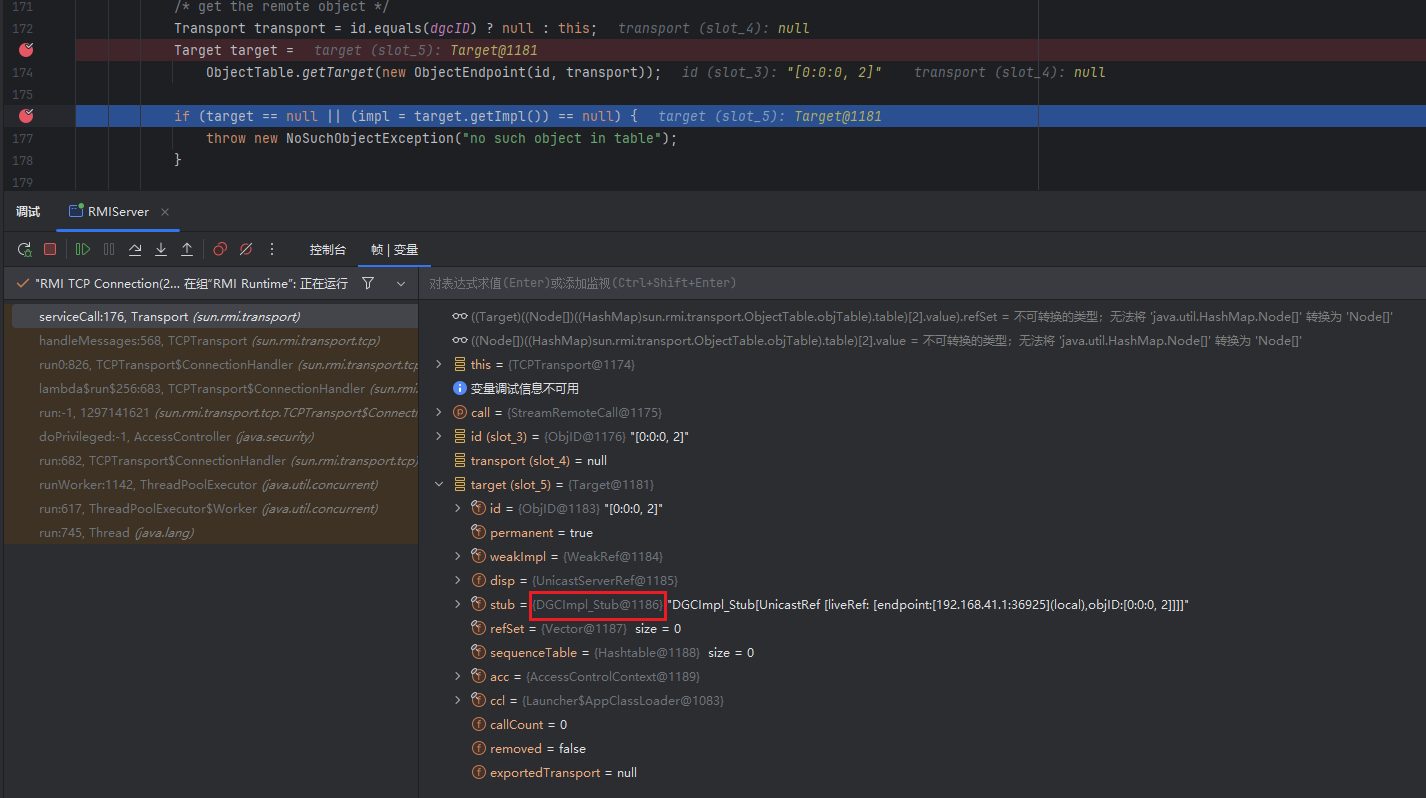Stop the RMIServer debug session
This screenshot has height=798, width=1426.
click(50, 249)
